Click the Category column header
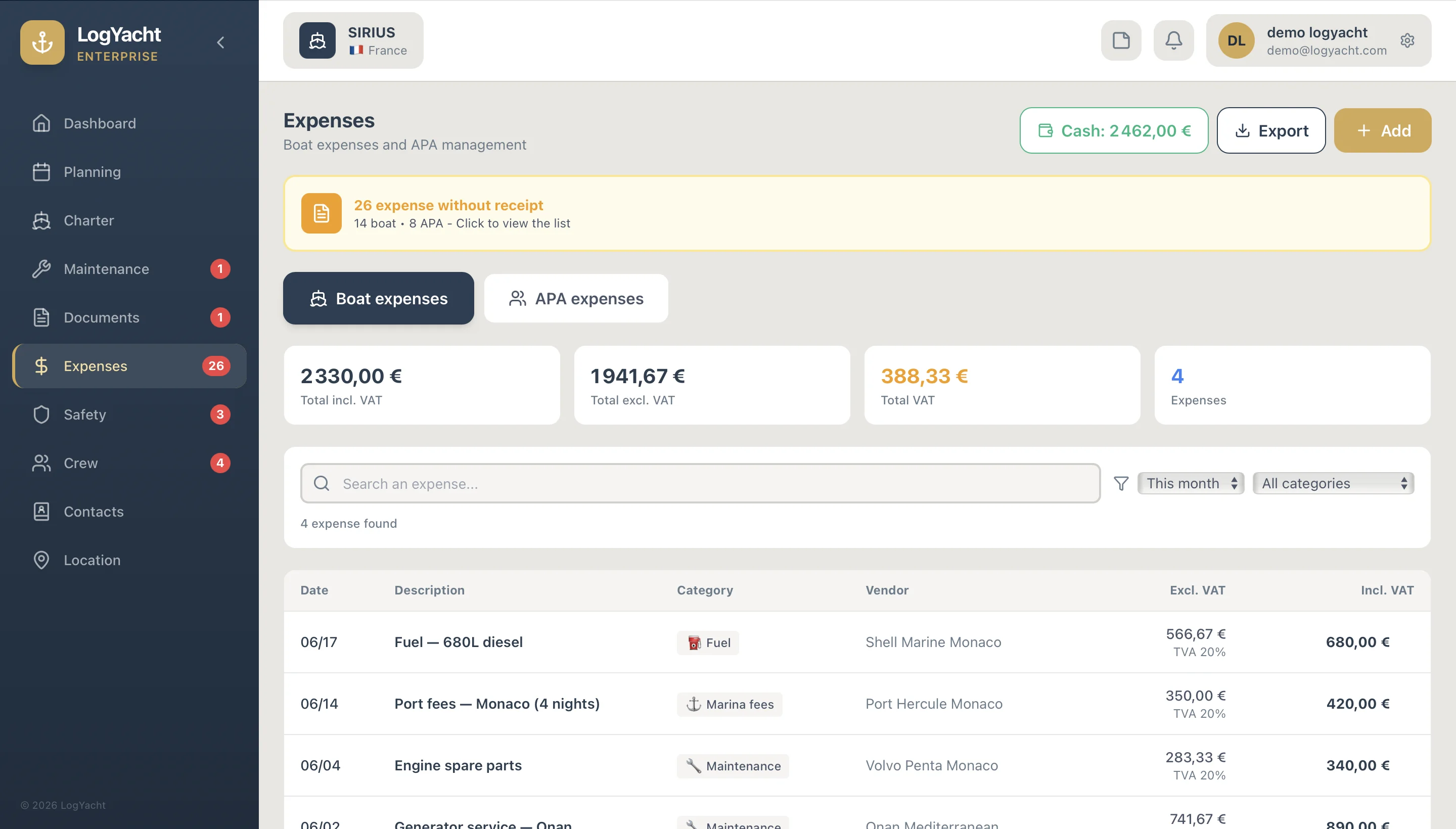Screen dimensions: 1456x829 point(705,590)
